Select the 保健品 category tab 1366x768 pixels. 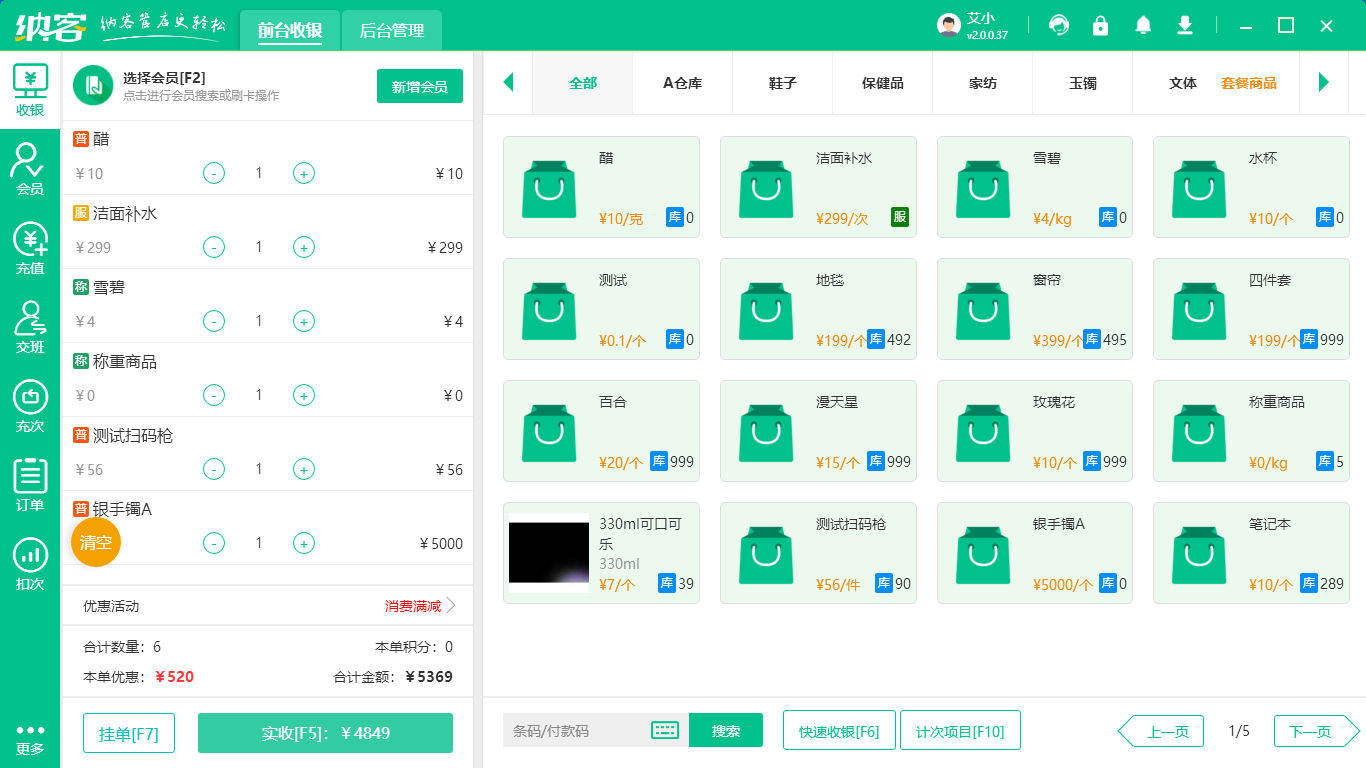click(x=882, y=83)
